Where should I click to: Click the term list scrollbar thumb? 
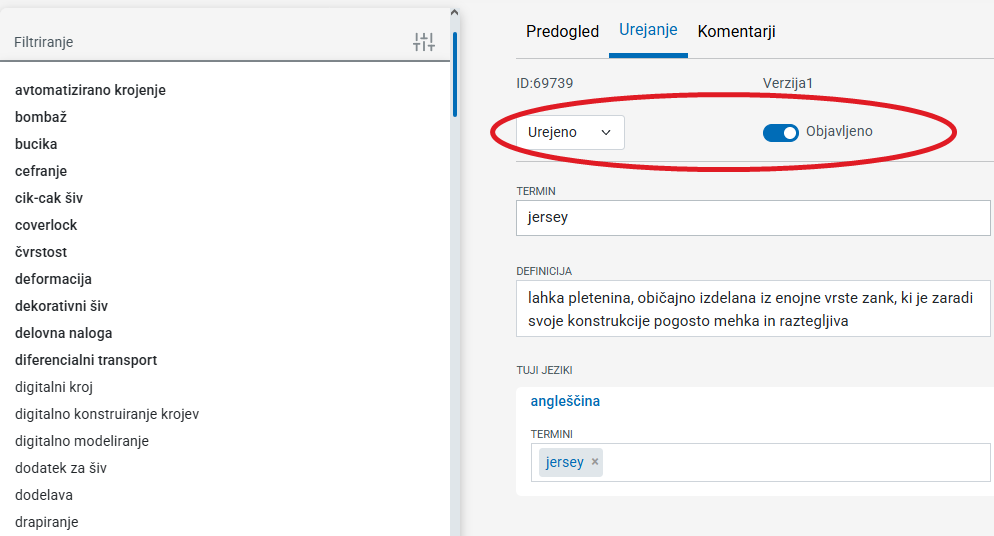(455, 75)
